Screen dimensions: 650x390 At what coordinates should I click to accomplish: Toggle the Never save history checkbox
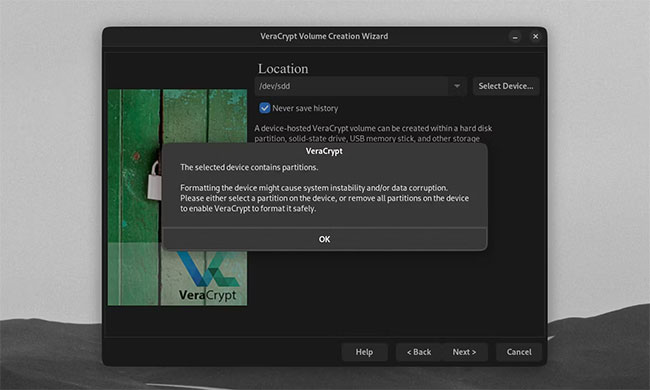(264, 108)
